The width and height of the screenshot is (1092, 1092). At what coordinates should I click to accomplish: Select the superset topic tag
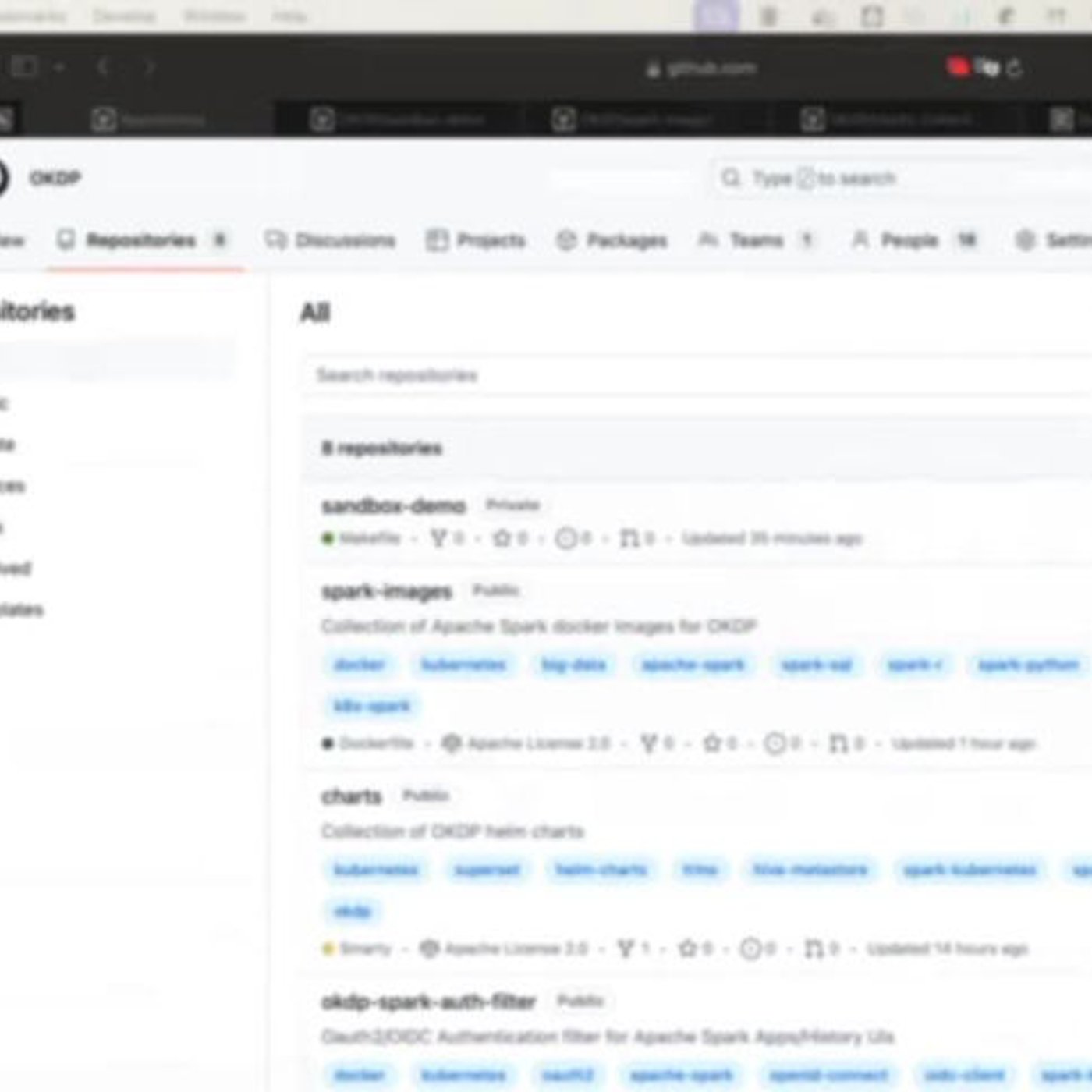[x=487, y=870]
